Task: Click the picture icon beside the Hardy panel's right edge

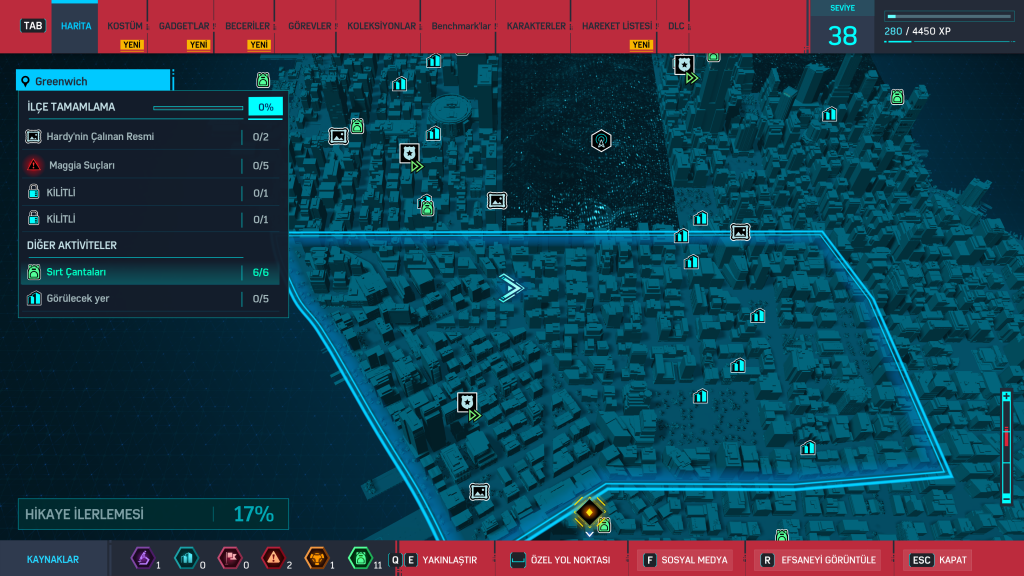Action: [x=338, y=136]
